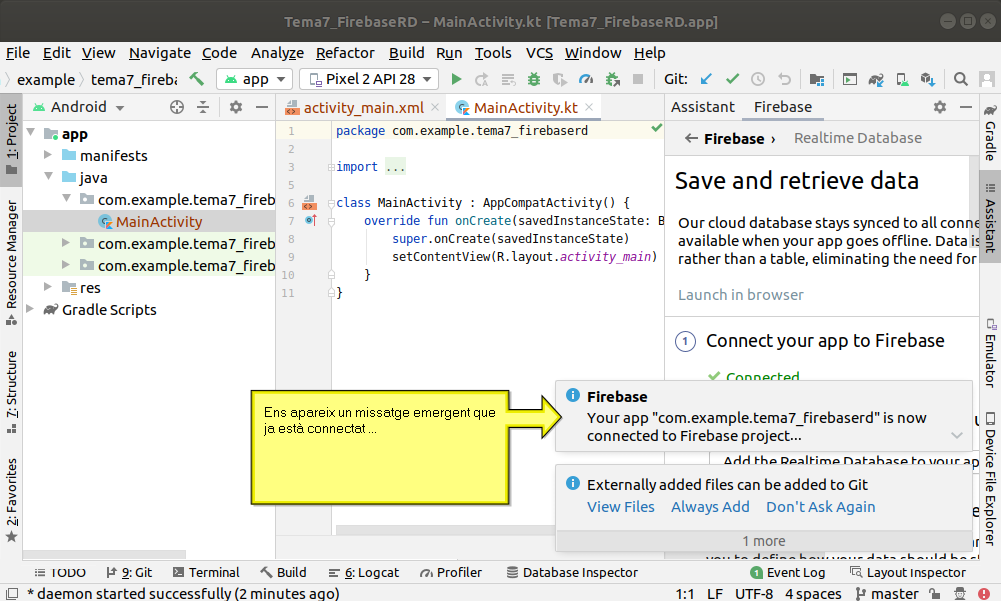Click Attach Debugger to Android Process icon
1001x601 pixels.
pos(613,79)
